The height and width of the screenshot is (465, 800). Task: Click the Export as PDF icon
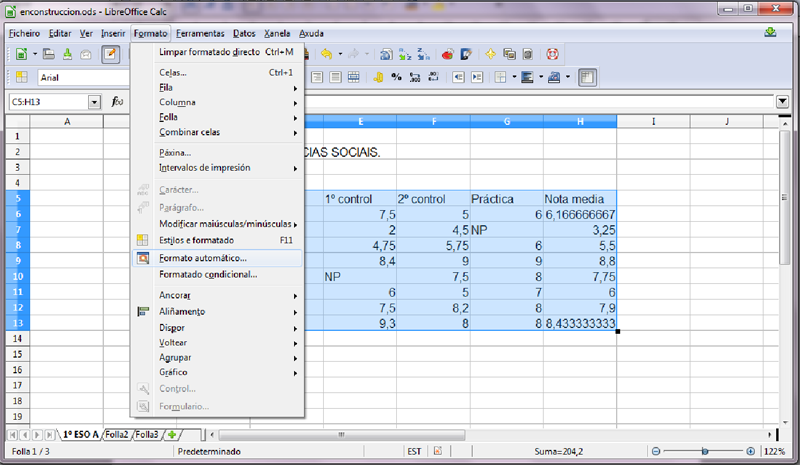[67, 54]
